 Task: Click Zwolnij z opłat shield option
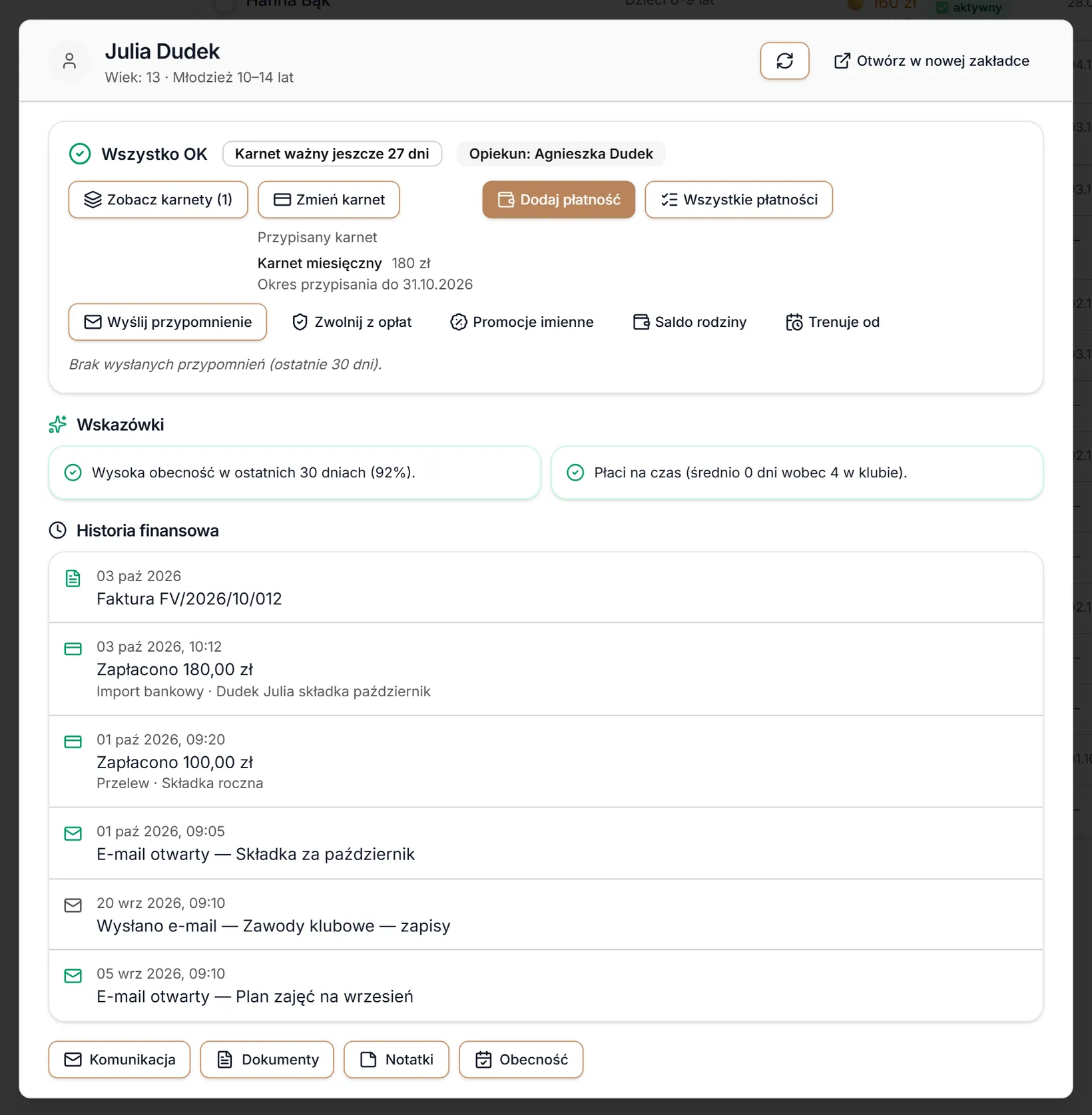coord(352,322)
